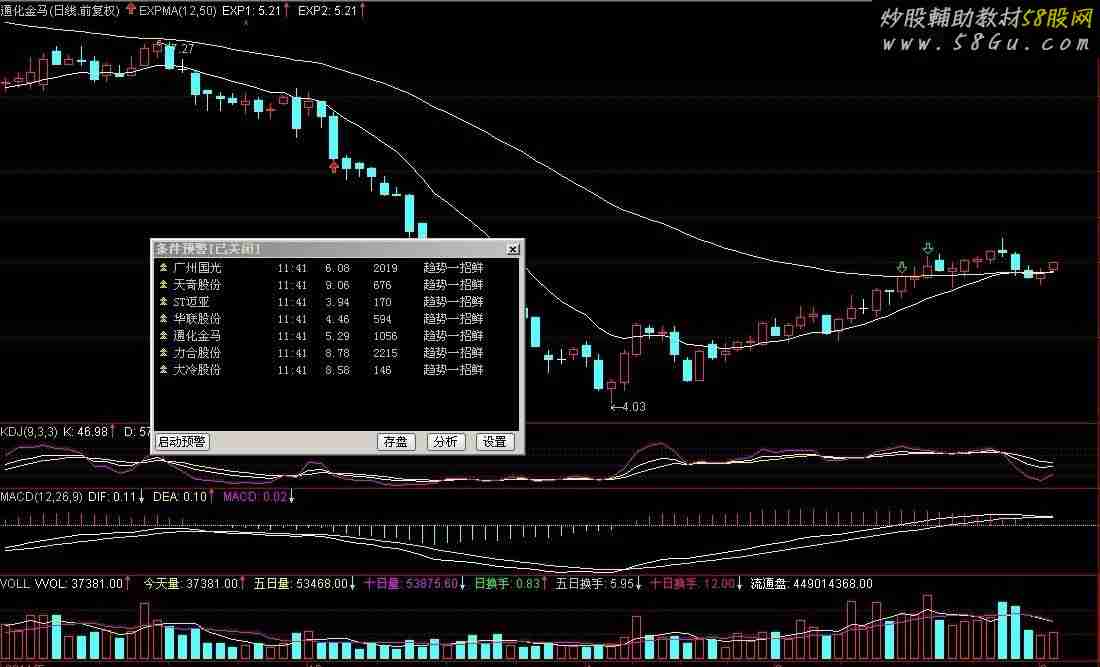Click the 五日量: 53468.00 readout
Image resolution: width=1100 pixels, height=667 pixels.
(x=300, y=584)
